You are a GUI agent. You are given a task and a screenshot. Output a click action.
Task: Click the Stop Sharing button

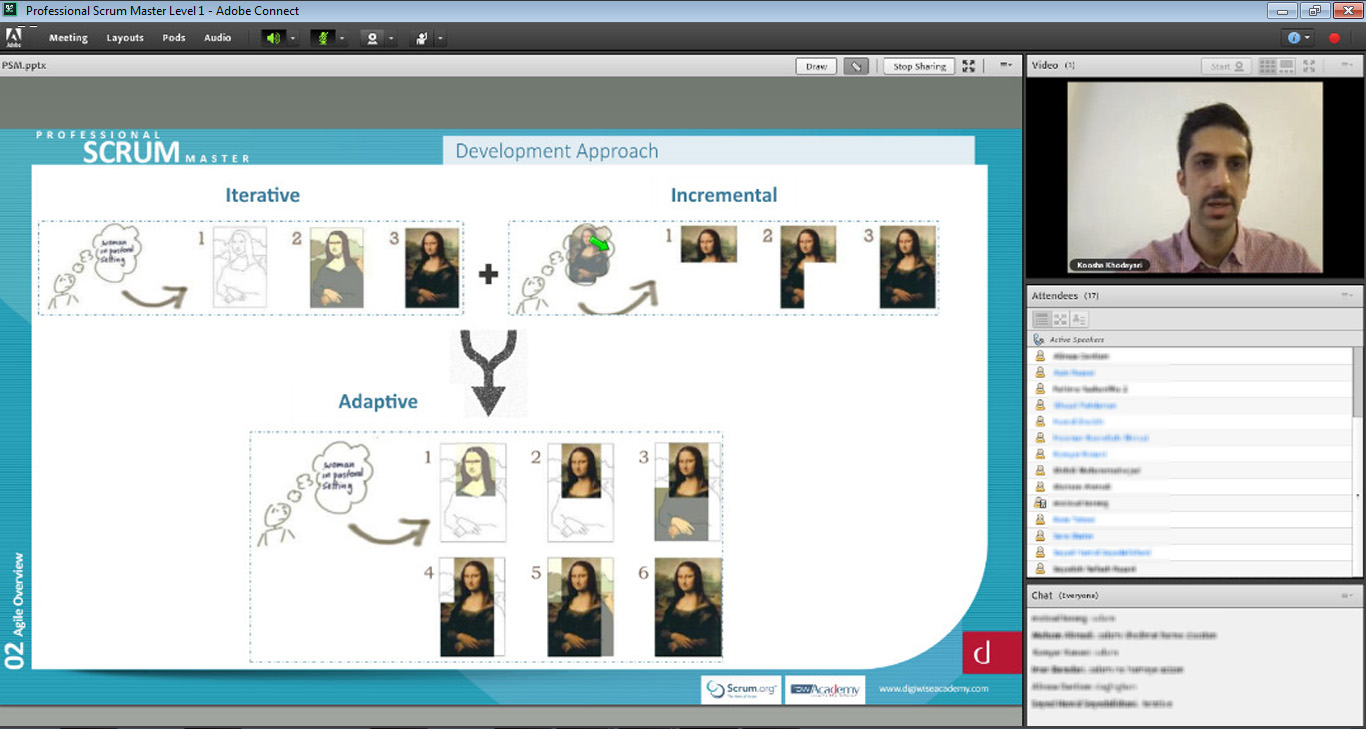(919, 66)
